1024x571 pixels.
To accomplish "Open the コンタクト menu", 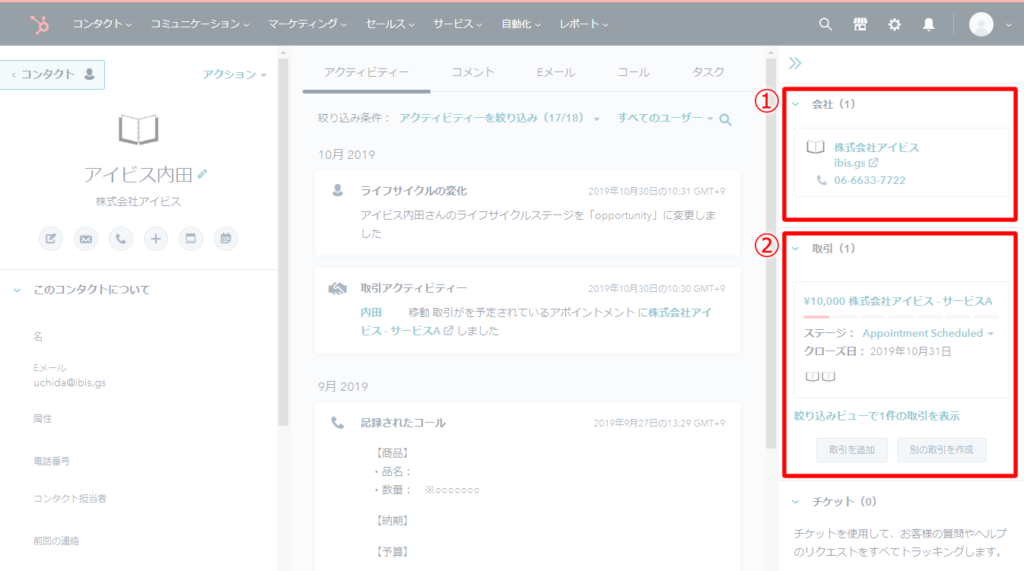I will (102, 24).
